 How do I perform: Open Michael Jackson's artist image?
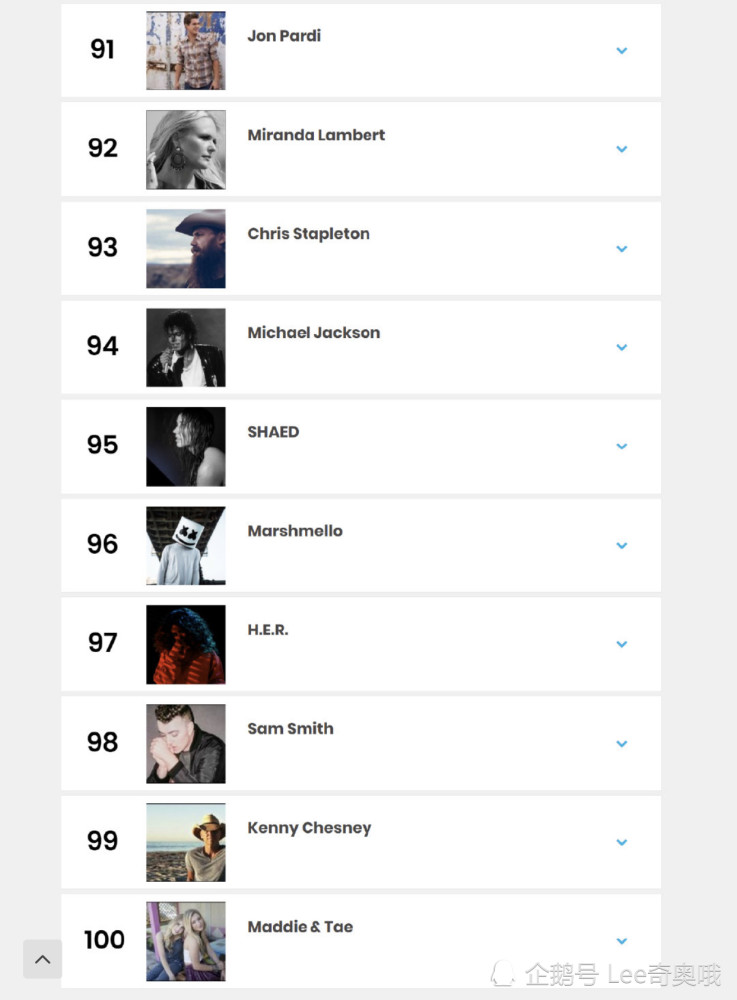point(186,347)
